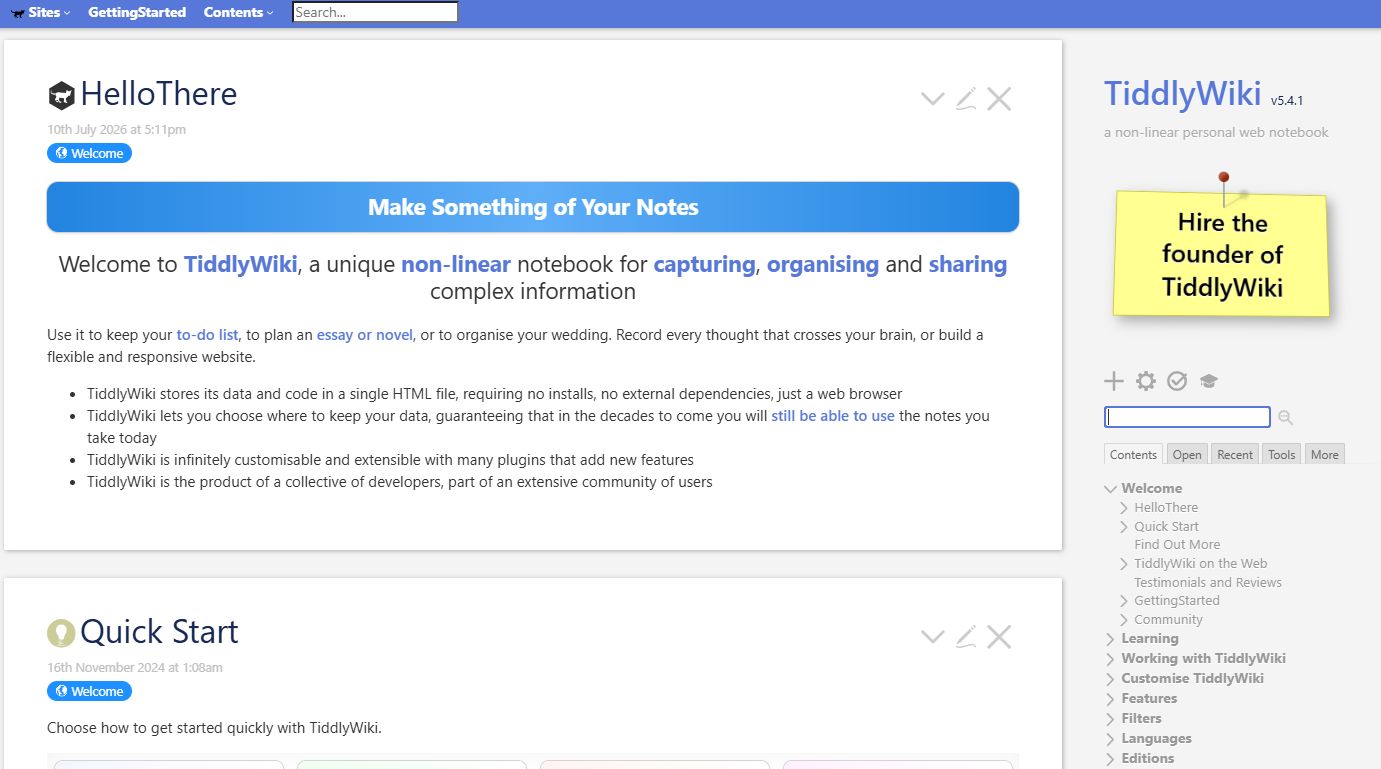Close the HelloThere tiddler
Viewport: 1381px width, 769px height.
999,98
